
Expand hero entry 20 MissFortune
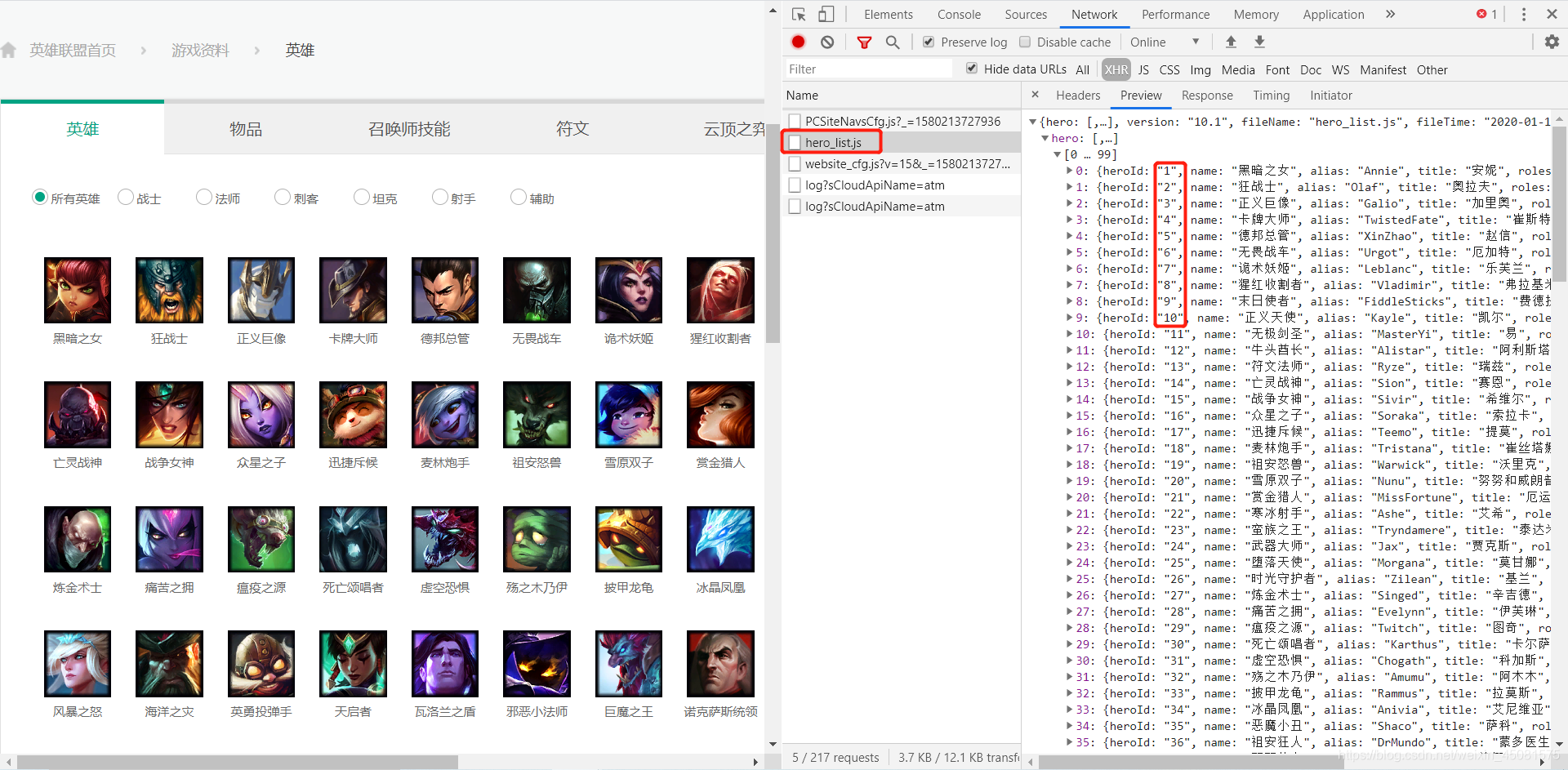(x=1070, y=497)
